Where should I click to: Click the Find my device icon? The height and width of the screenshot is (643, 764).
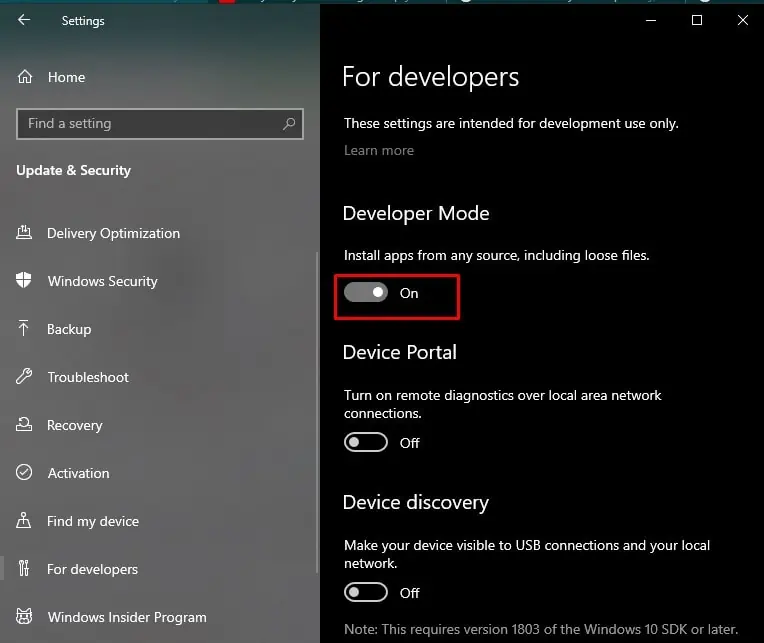point(23,521)
